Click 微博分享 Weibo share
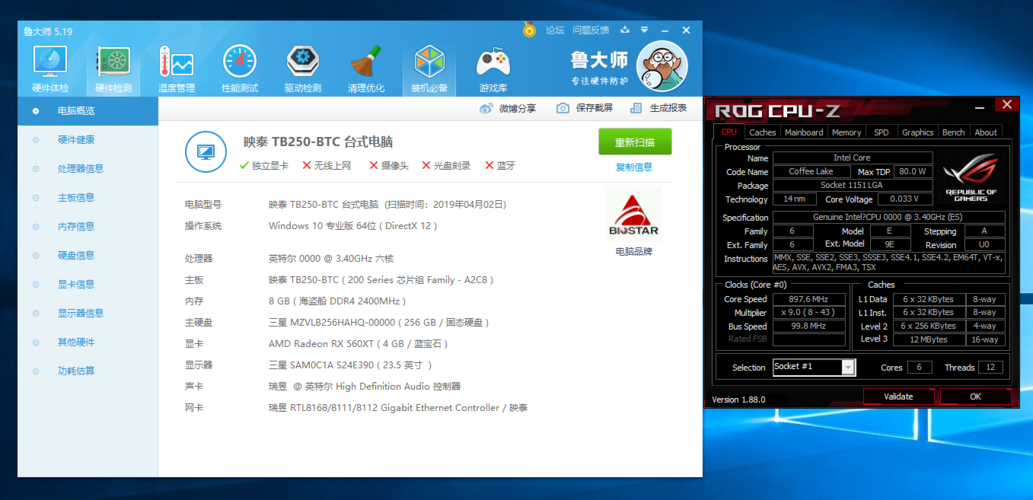The height and width of the screenshot is (500, 1033). (x=507, y=109)
